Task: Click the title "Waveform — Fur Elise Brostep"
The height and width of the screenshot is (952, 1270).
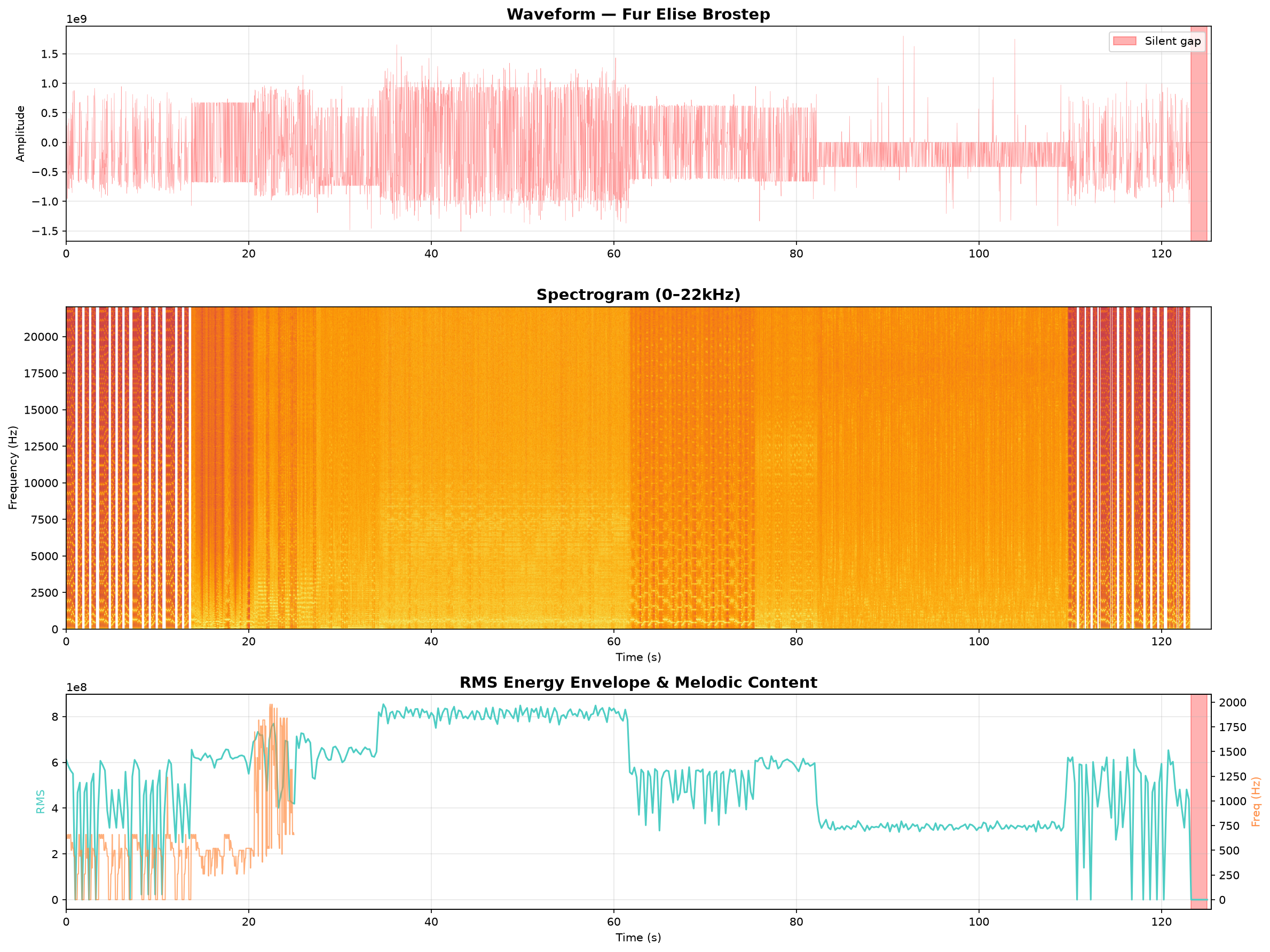Action: (x=638, y=14)
